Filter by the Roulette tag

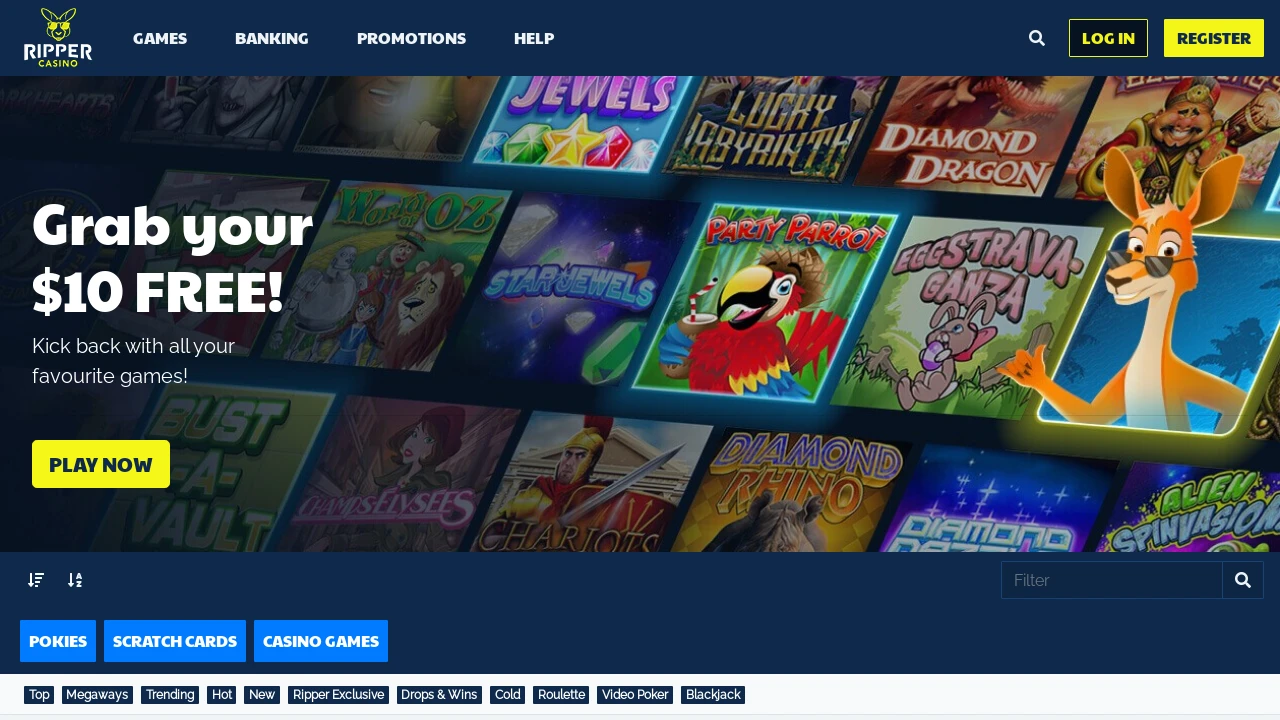pyautogui.click(x=561, y=695)
